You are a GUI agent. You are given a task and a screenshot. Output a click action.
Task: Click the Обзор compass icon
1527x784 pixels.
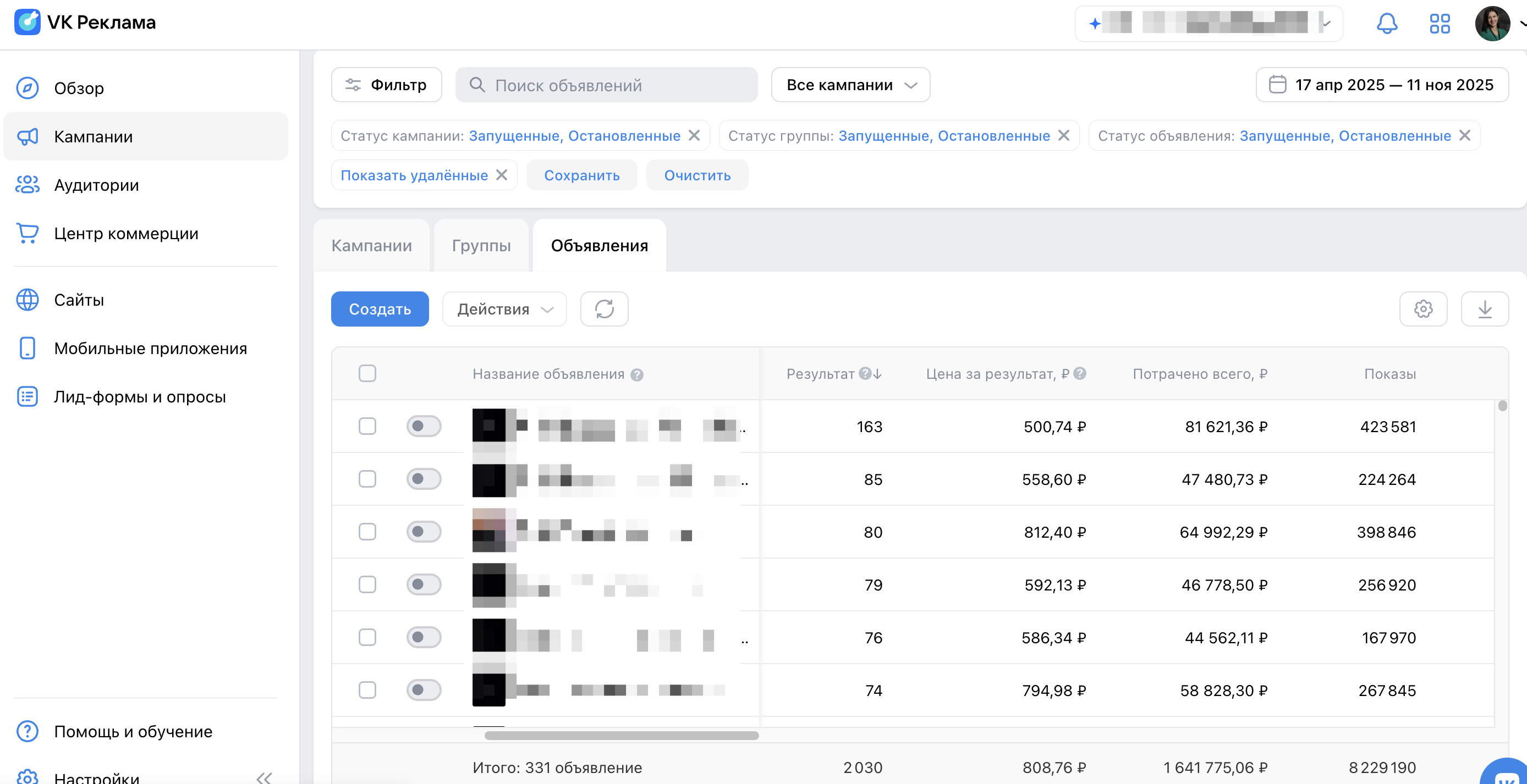click(x=28, y=88)
